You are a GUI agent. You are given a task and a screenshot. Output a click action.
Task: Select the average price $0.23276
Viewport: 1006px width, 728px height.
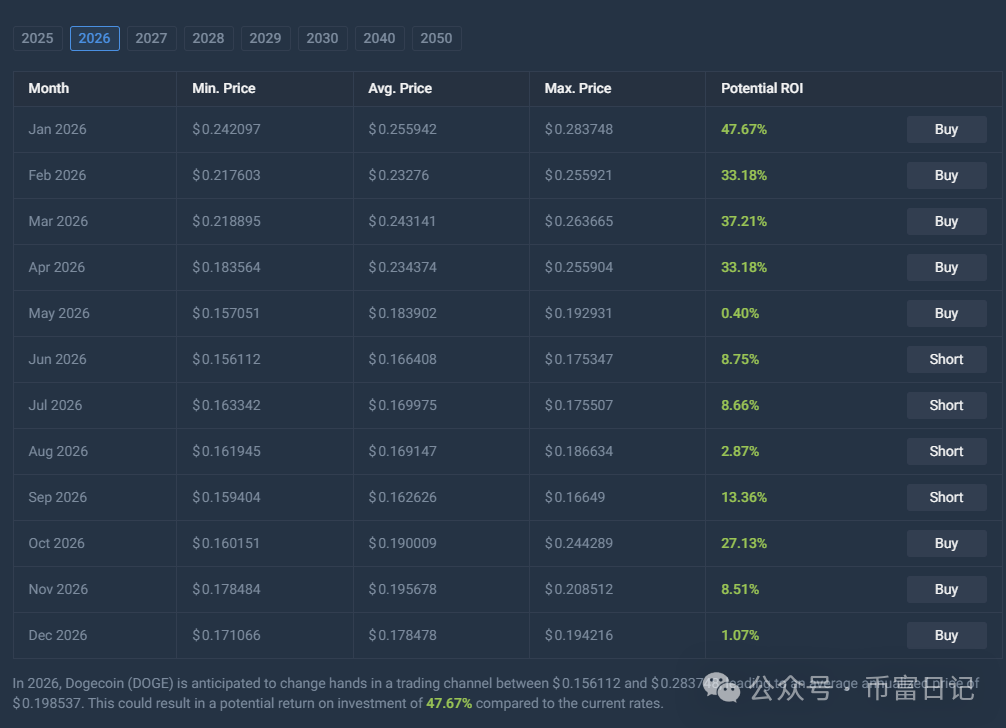(x=398, y=176)
